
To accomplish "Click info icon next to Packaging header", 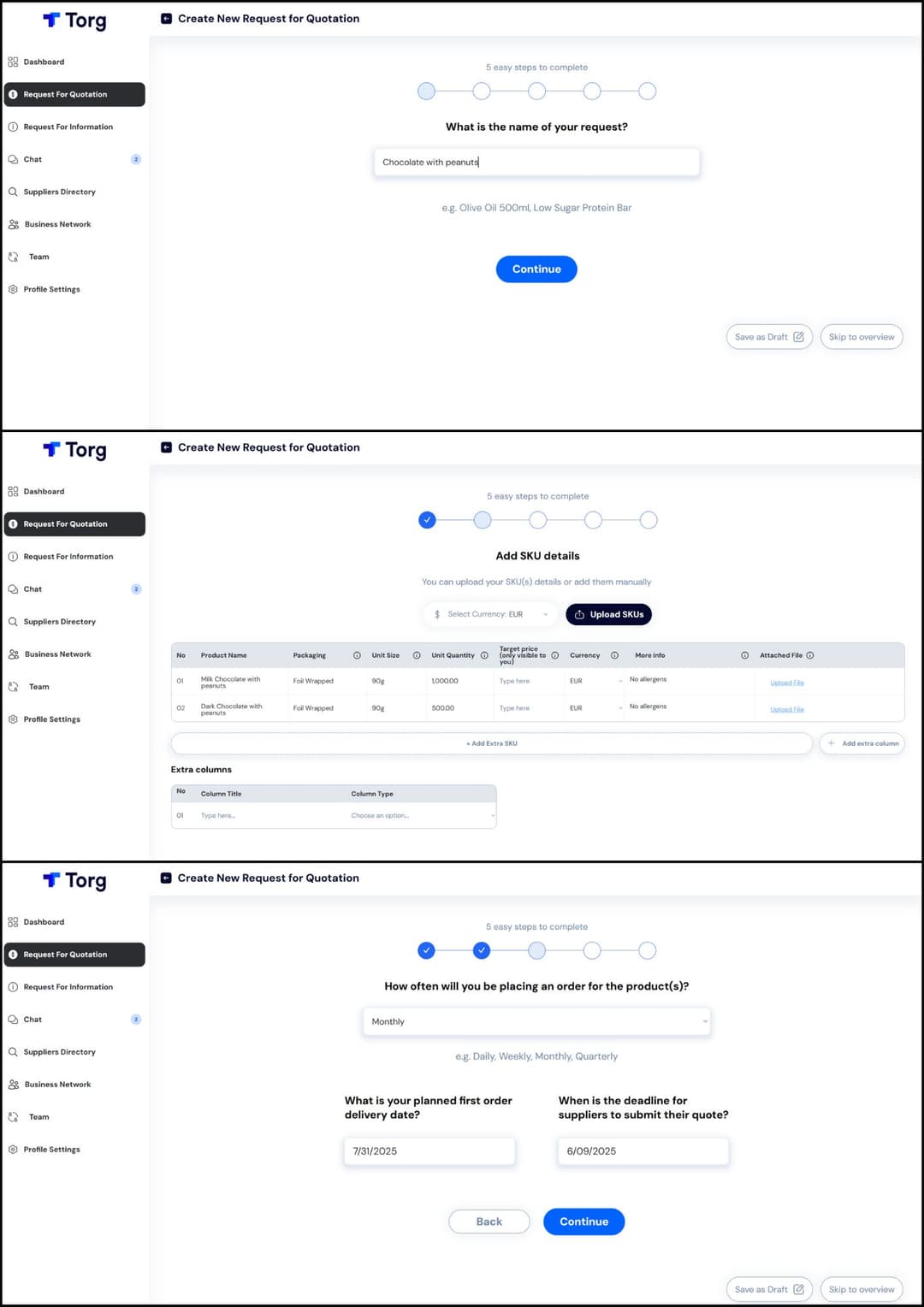I will [x=357, y=655].
